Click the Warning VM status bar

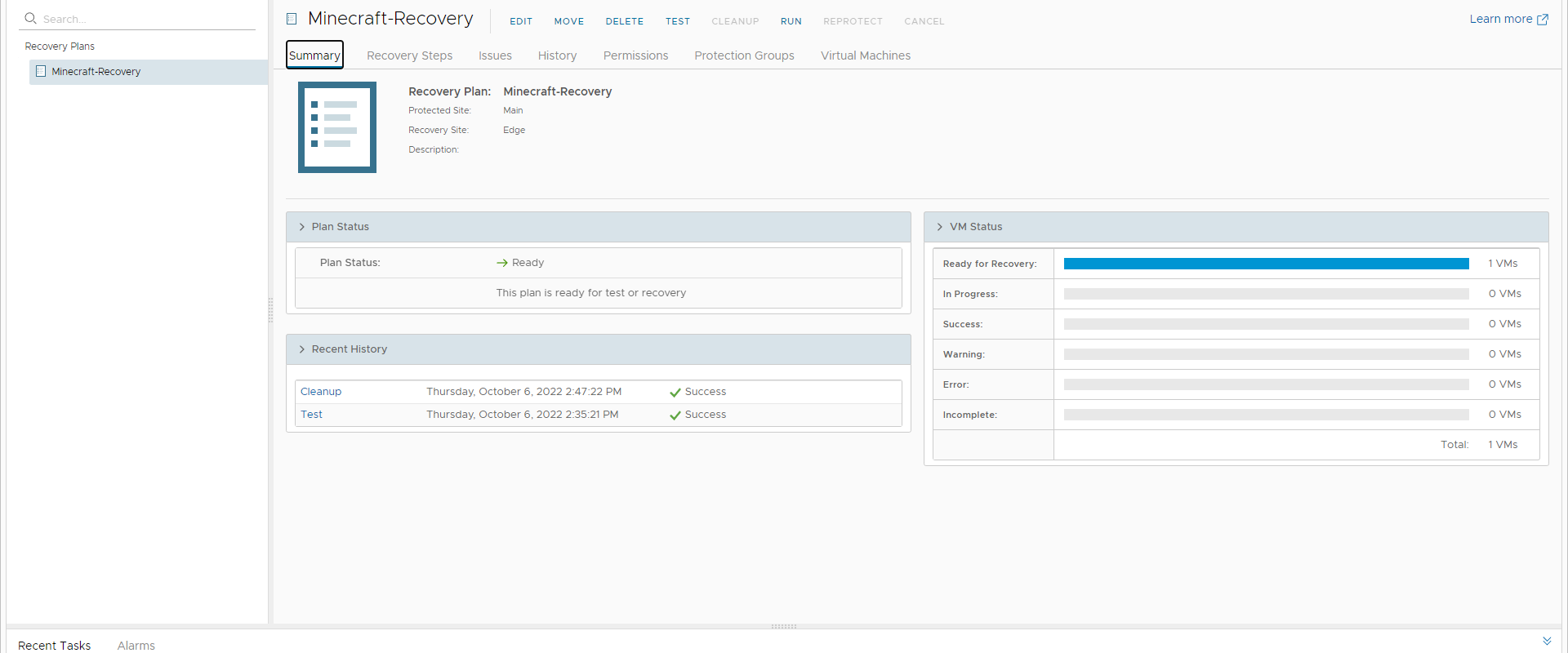[x=1266, y=354]
